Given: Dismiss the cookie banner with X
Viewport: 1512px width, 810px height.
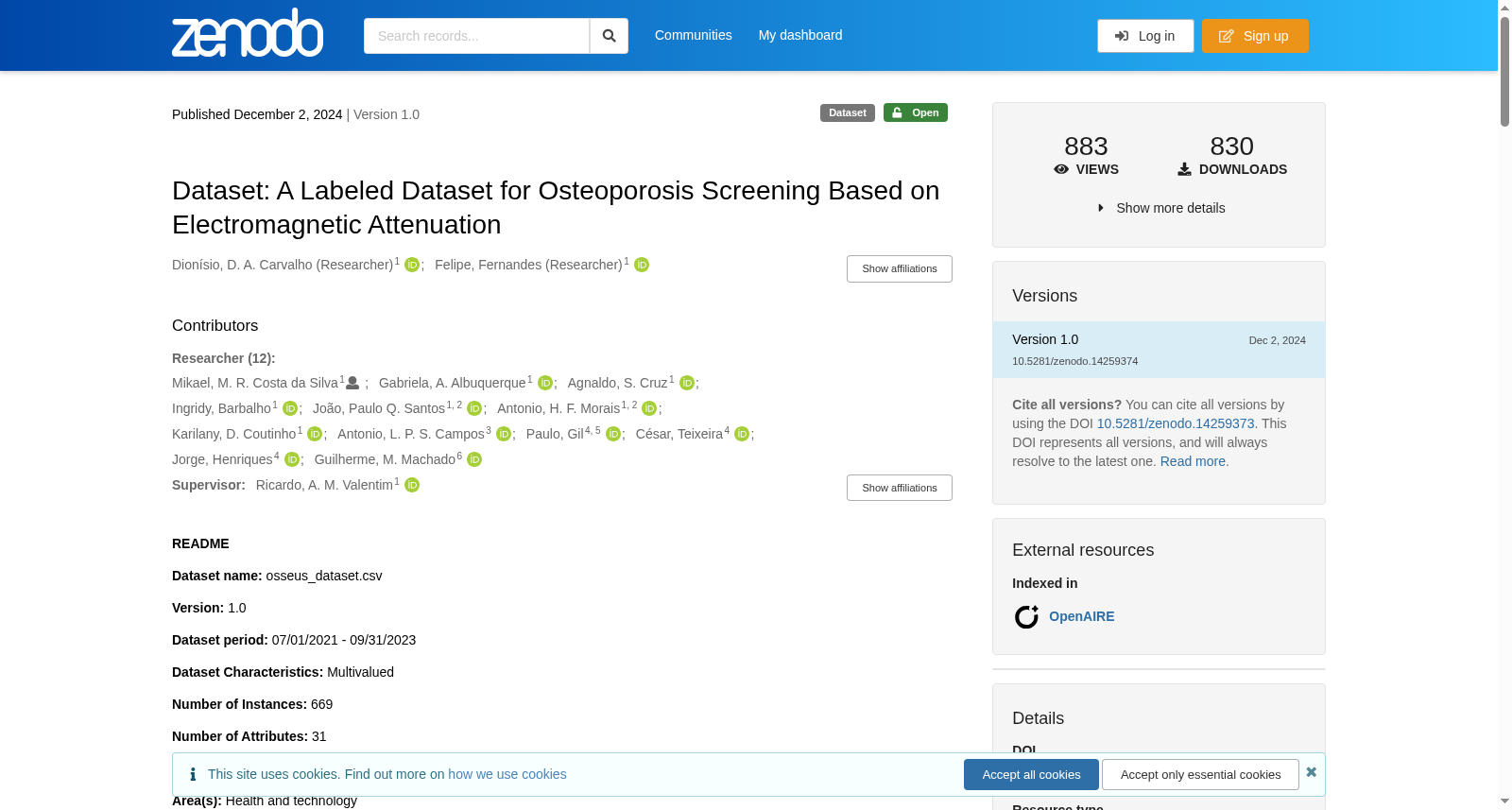Looking at the screenshot, I should pyautogui.click(x=1311, y=772).
